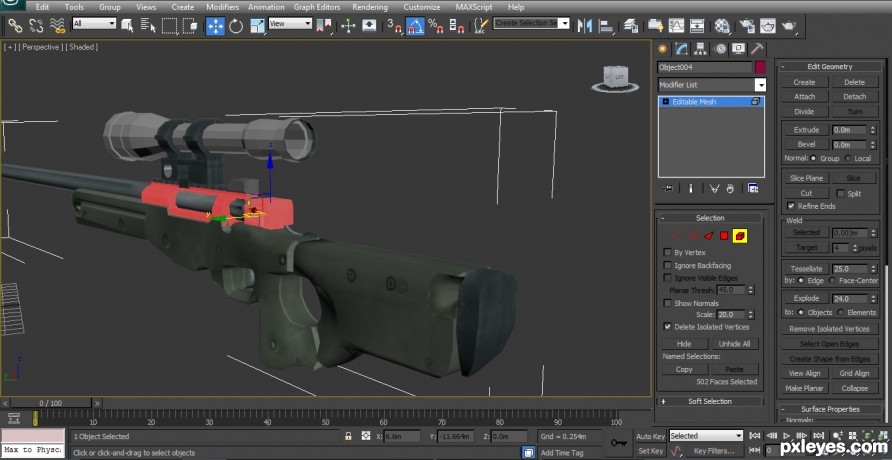
Task: Select Local normal radio button
Action: click(x=848, y=159)
